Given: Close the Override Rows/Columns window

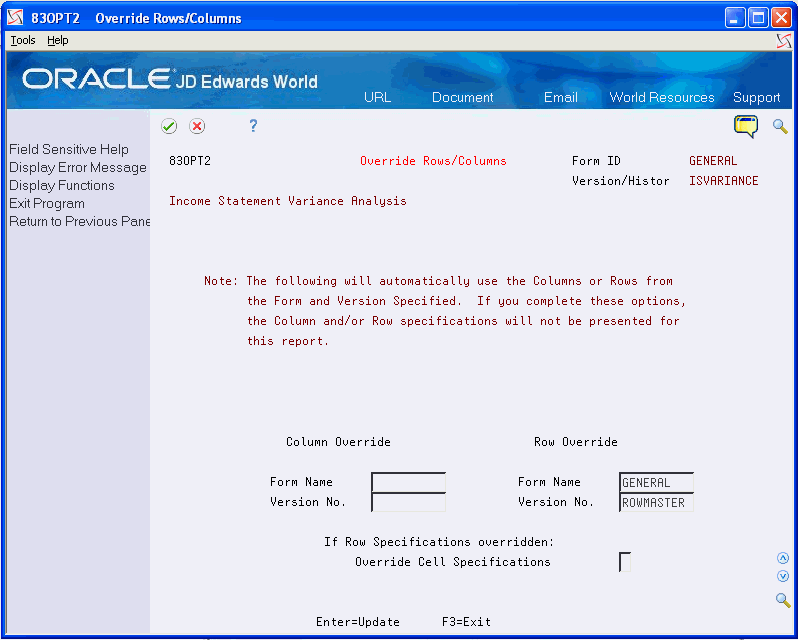Looking at the screenshot, I should (x=781, y=18).
